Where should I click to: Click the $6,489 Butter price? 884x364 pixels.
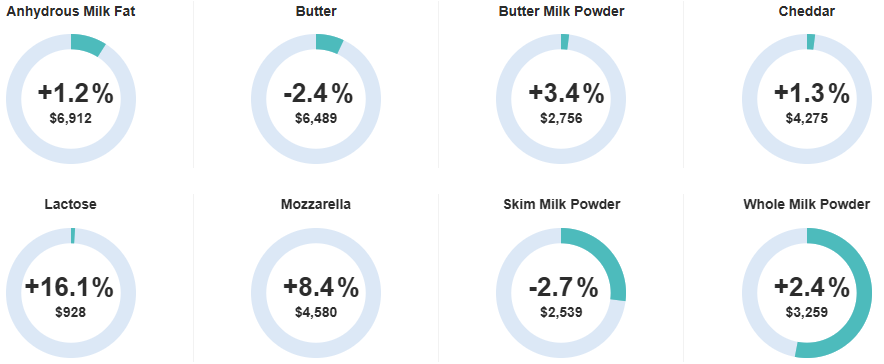point(316,118)
